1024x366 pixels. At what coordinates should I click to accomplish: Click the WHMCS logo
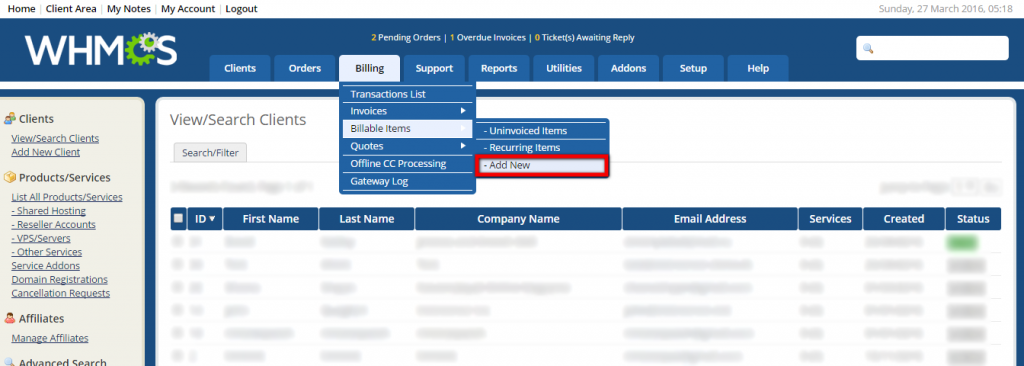click(x=101, y=50)
